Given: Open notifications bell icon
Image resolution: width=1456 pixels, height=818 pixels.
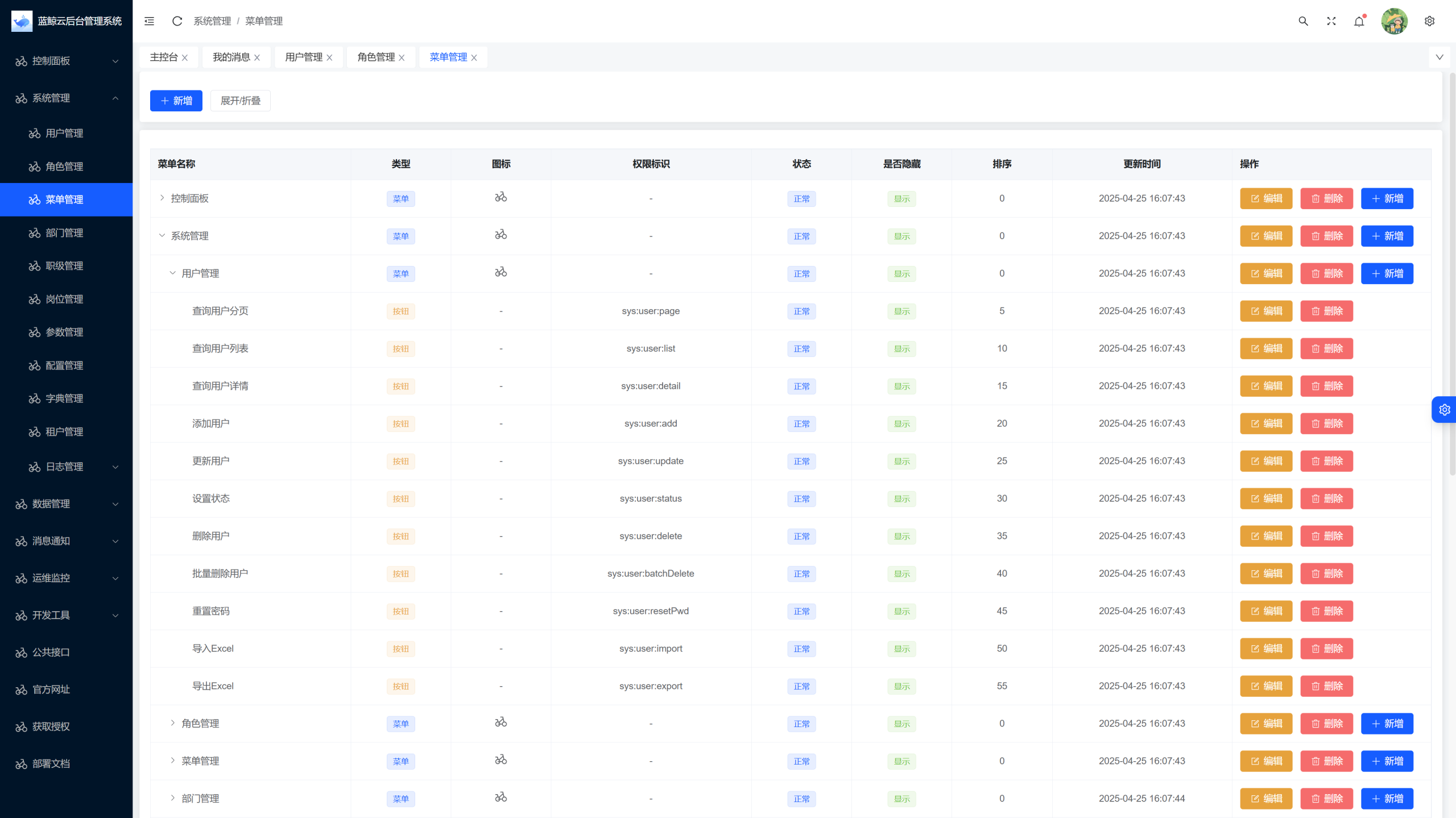Looking at the screenshot, I should point(1359,22).
